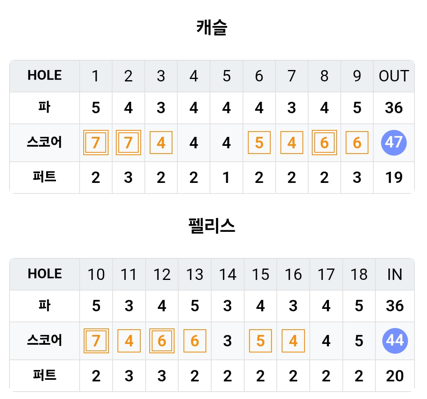Click the OUT column header

[394, 76]
